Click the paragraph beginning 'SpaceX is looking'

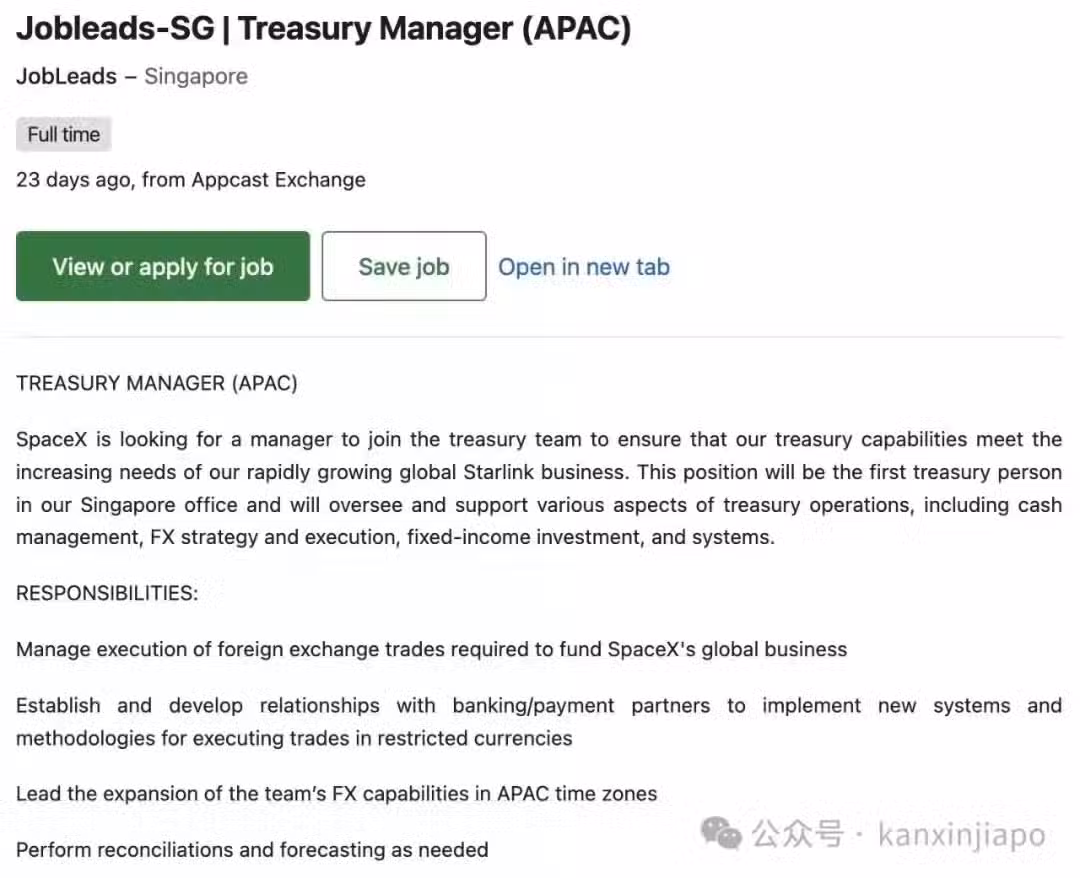pos(539,488)
